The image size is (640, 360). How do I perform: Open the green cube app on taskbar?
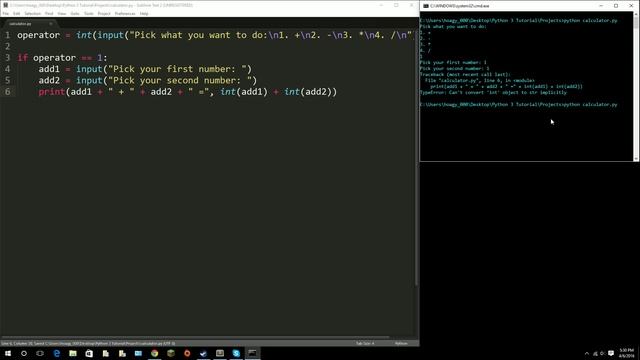tap(171, 353)
